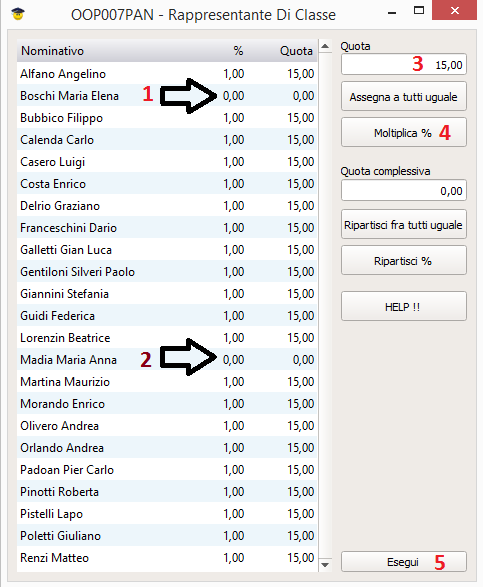Select the Boschi Maria Elena row
The height and width of the screenshot is (587, 484).
[167, 95]
